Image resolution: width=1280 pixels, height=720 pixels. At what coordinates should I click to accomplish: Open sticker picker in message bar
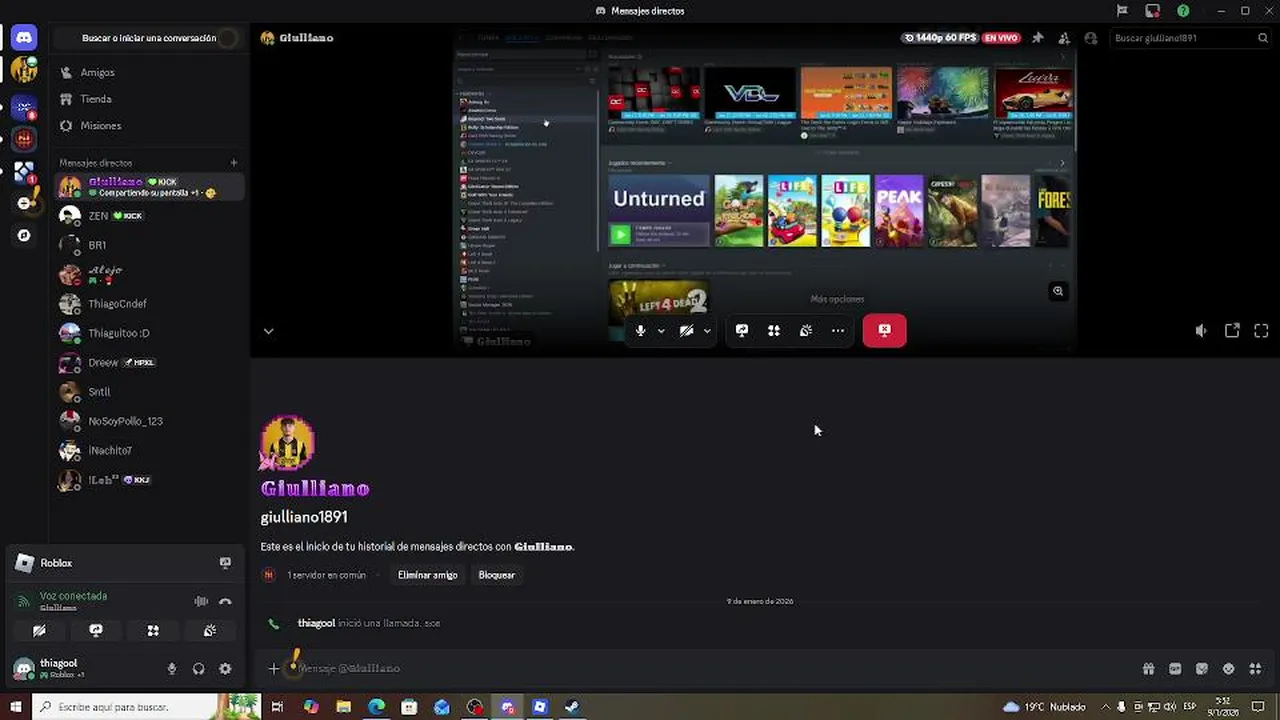coord(1202,669)
